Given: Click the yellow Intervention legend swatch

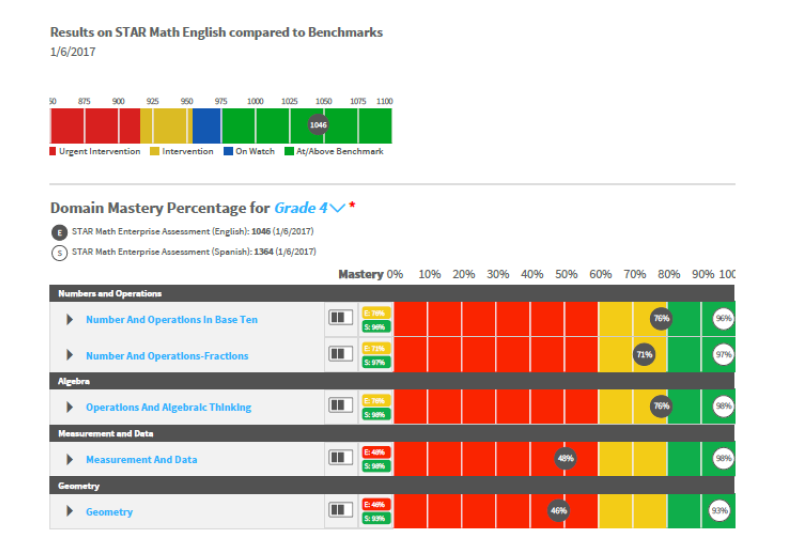Looking at the screenshot, I should point(155,151).
